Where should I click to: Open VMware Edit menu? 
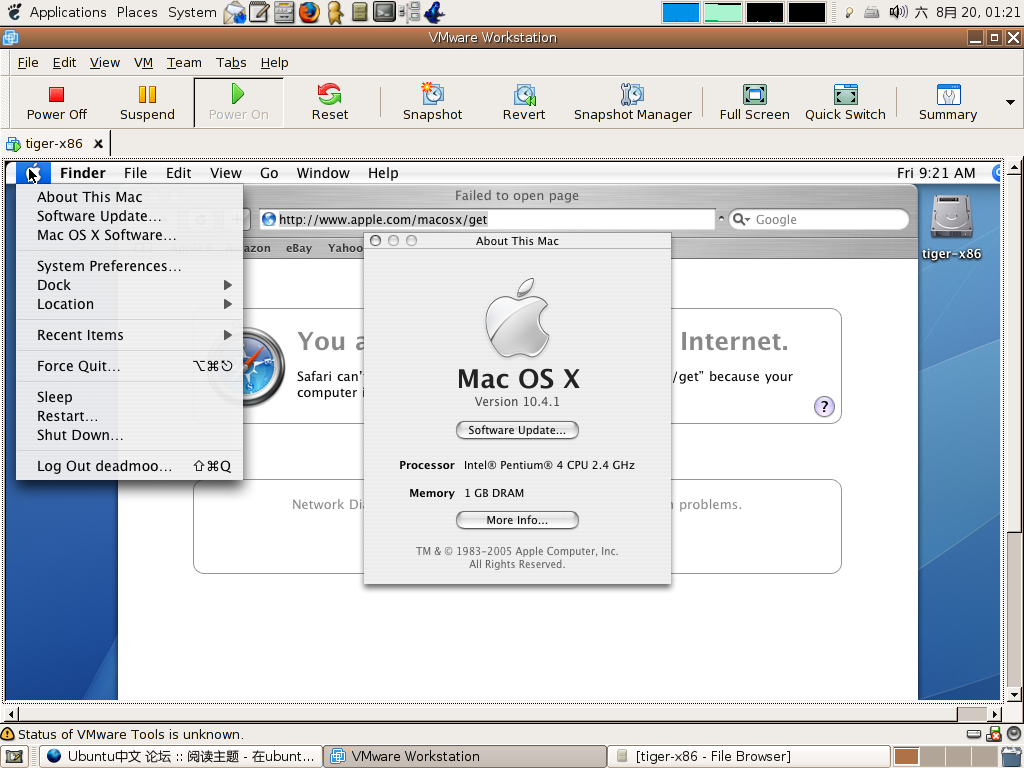[64, 63]
